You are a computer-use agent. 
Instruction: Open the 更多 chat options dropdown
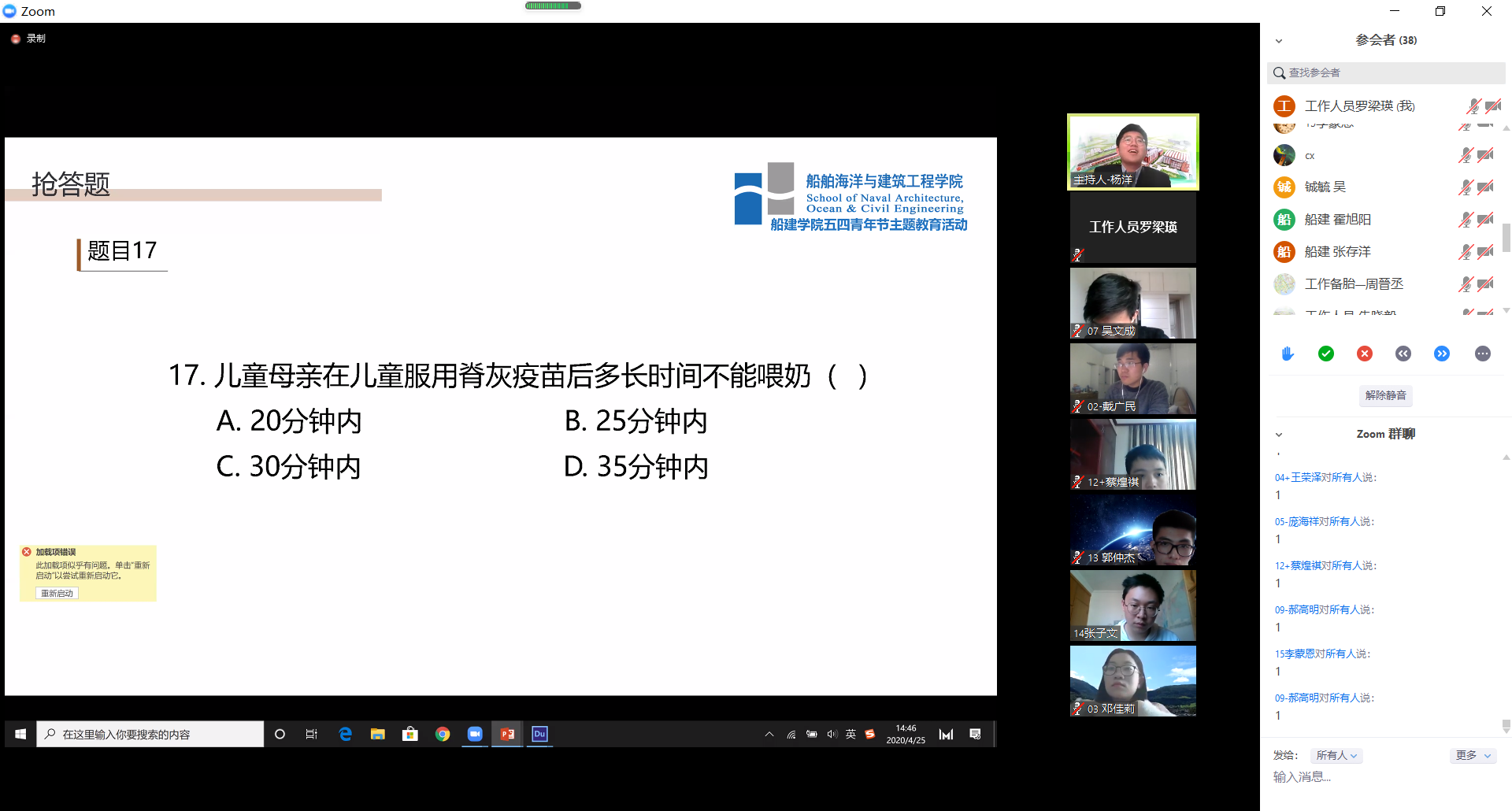click(x=1472, y=755)
